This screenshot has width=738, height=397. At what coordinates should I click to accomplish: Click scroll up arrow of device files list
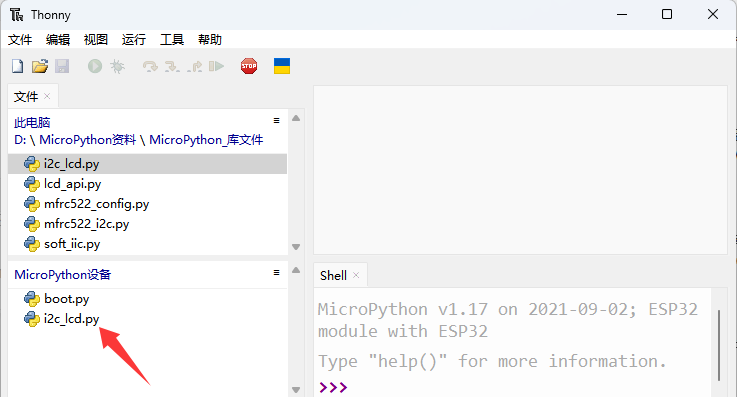pyautogui.click(x=296, y=270)
